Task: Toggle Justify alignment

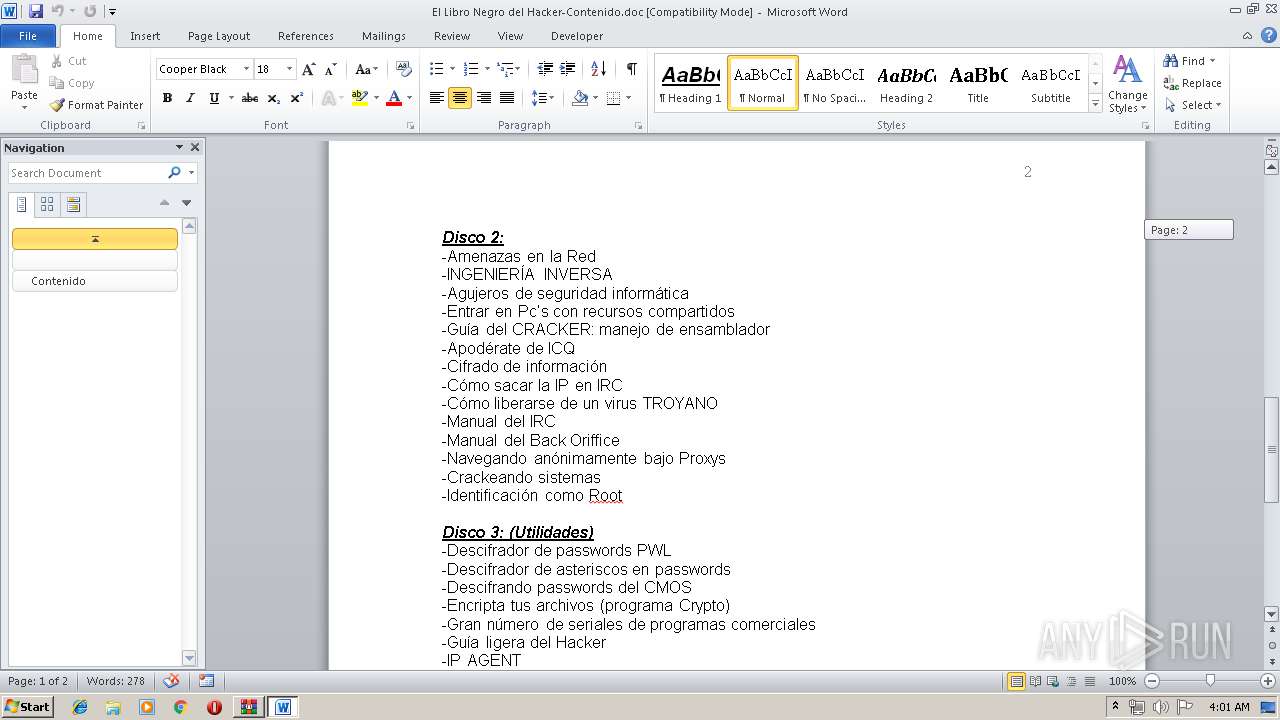Action: click(x=507, y=98)
